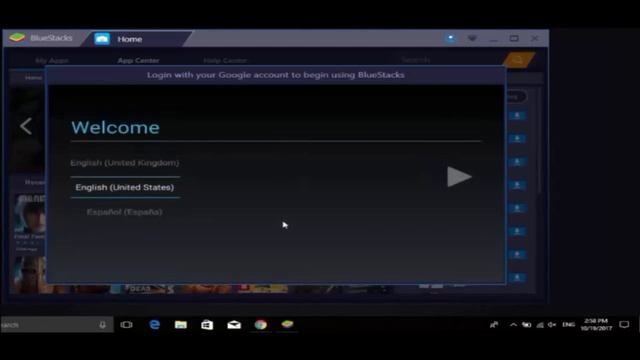Click the ENG language indicator
Viewport: 640px width, 360px height.
click(568, 325)
